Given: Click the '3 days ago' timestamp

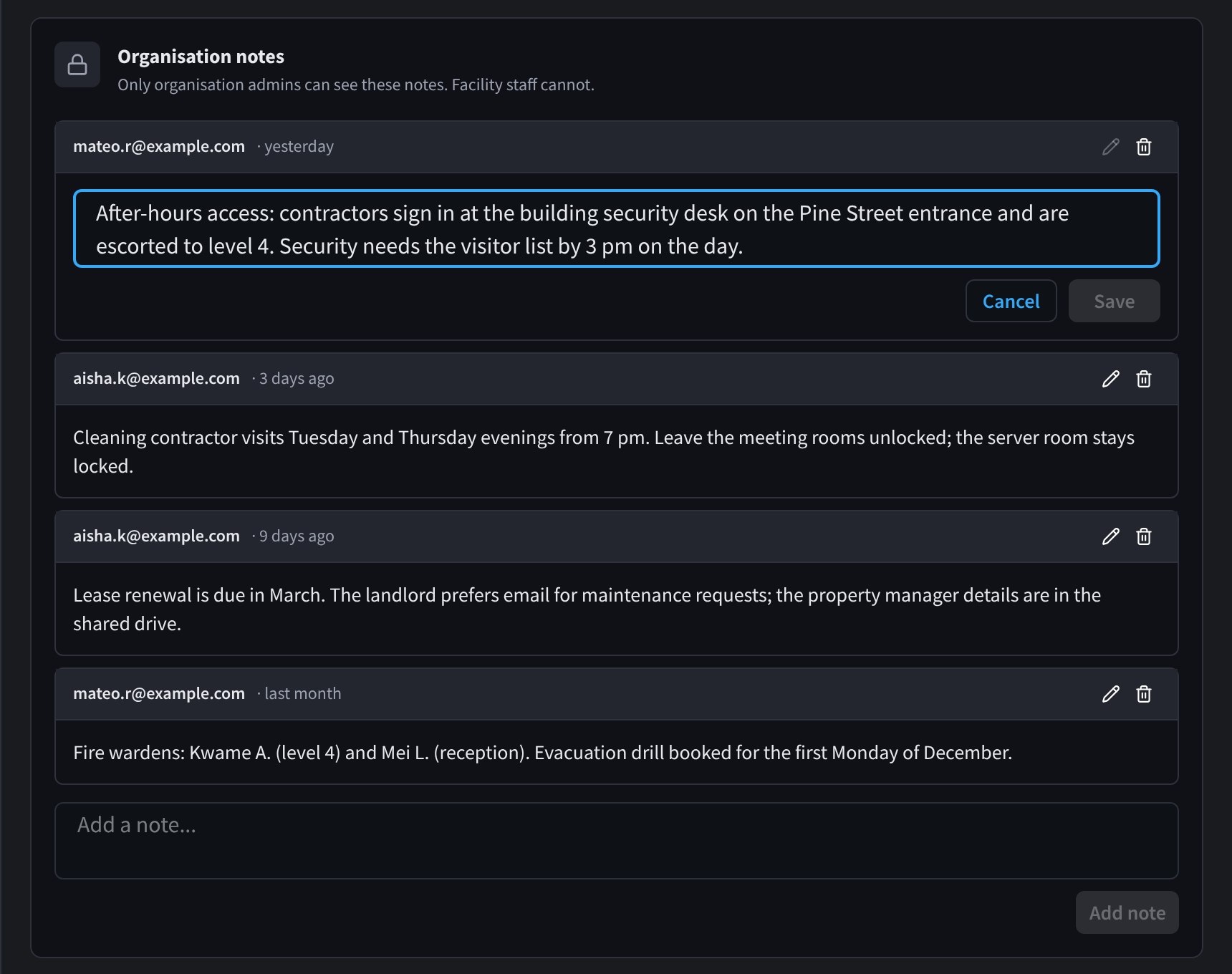Looking at the screenshot, I should click(297, 379).
